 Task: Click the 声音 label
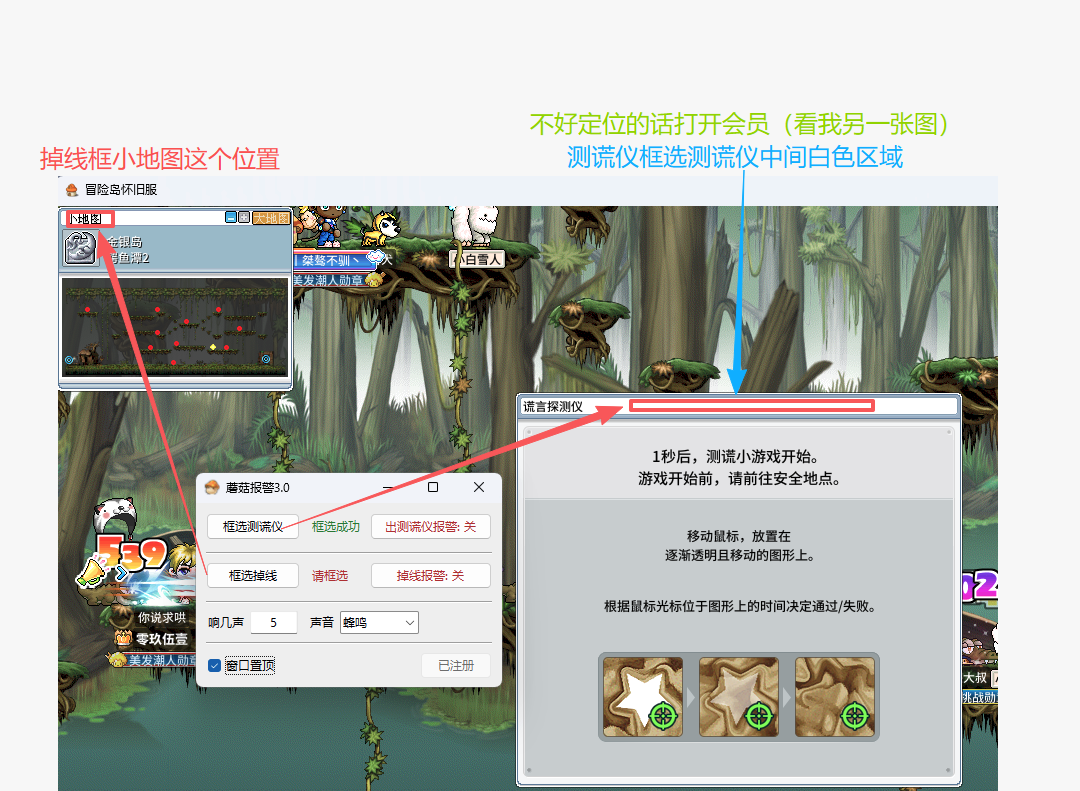coord(322,622)
